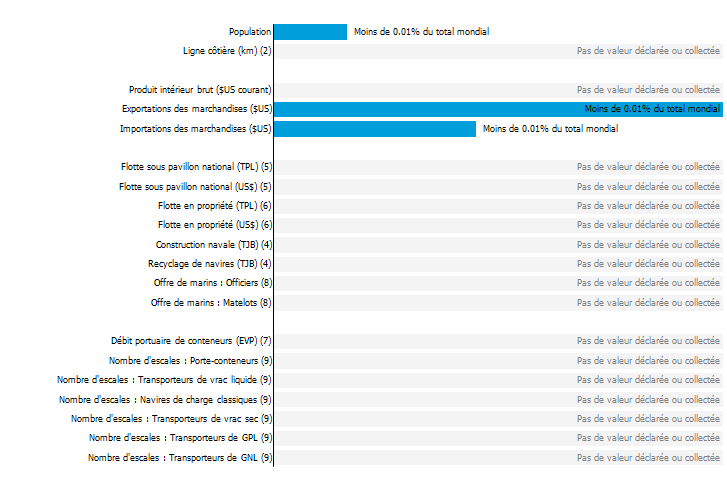Click Flotte en propriété (US$) label
This screenshot has width=727, height=491.
(215, 225)
